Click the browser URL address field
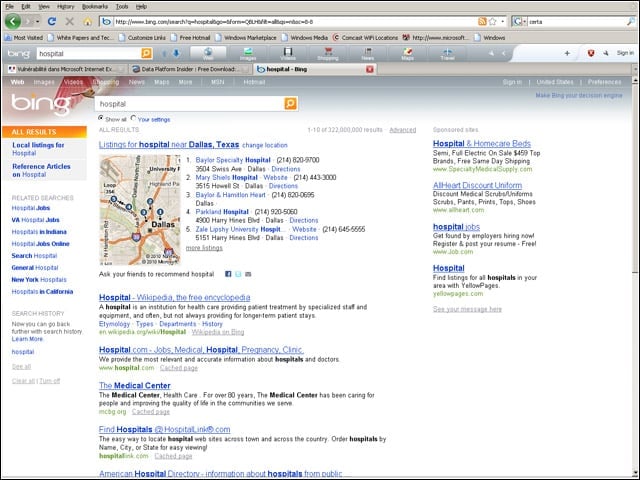Image resolution: width=640 pixels, height=480 pixels. coord(294,22)
